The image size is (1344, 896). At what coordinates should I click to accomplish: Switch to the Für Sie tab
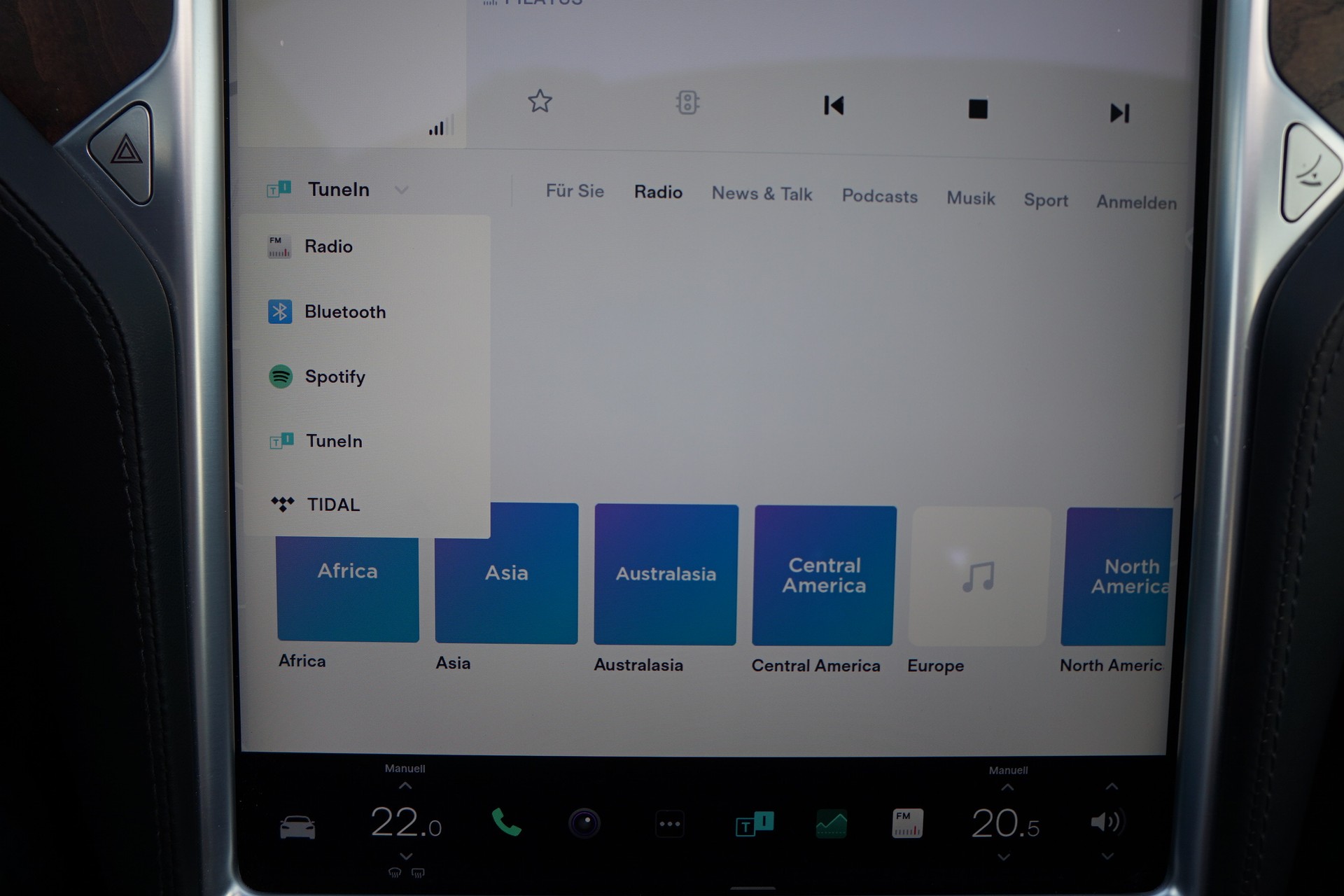575,191
